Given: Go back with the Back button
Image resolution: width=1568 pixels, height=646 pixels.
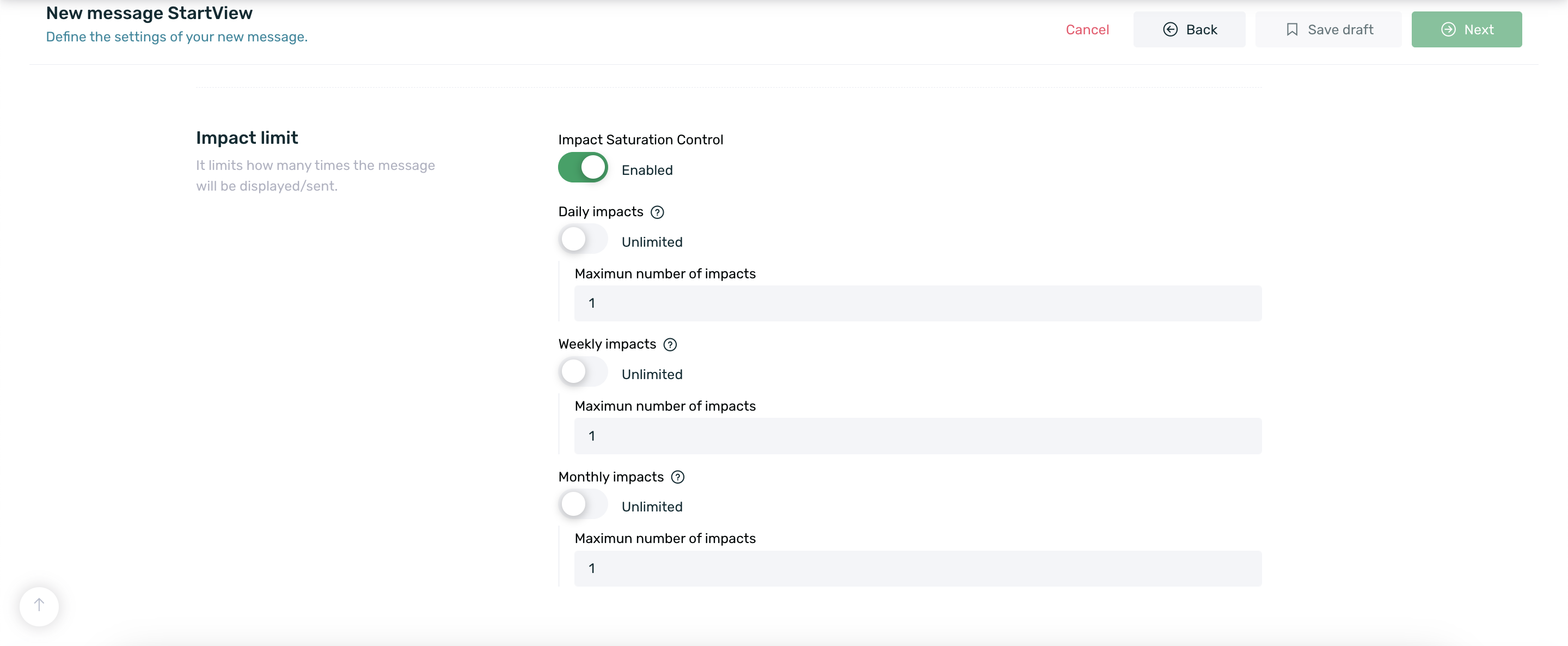Looking at the screenshot, I should tap(1189, 29).
